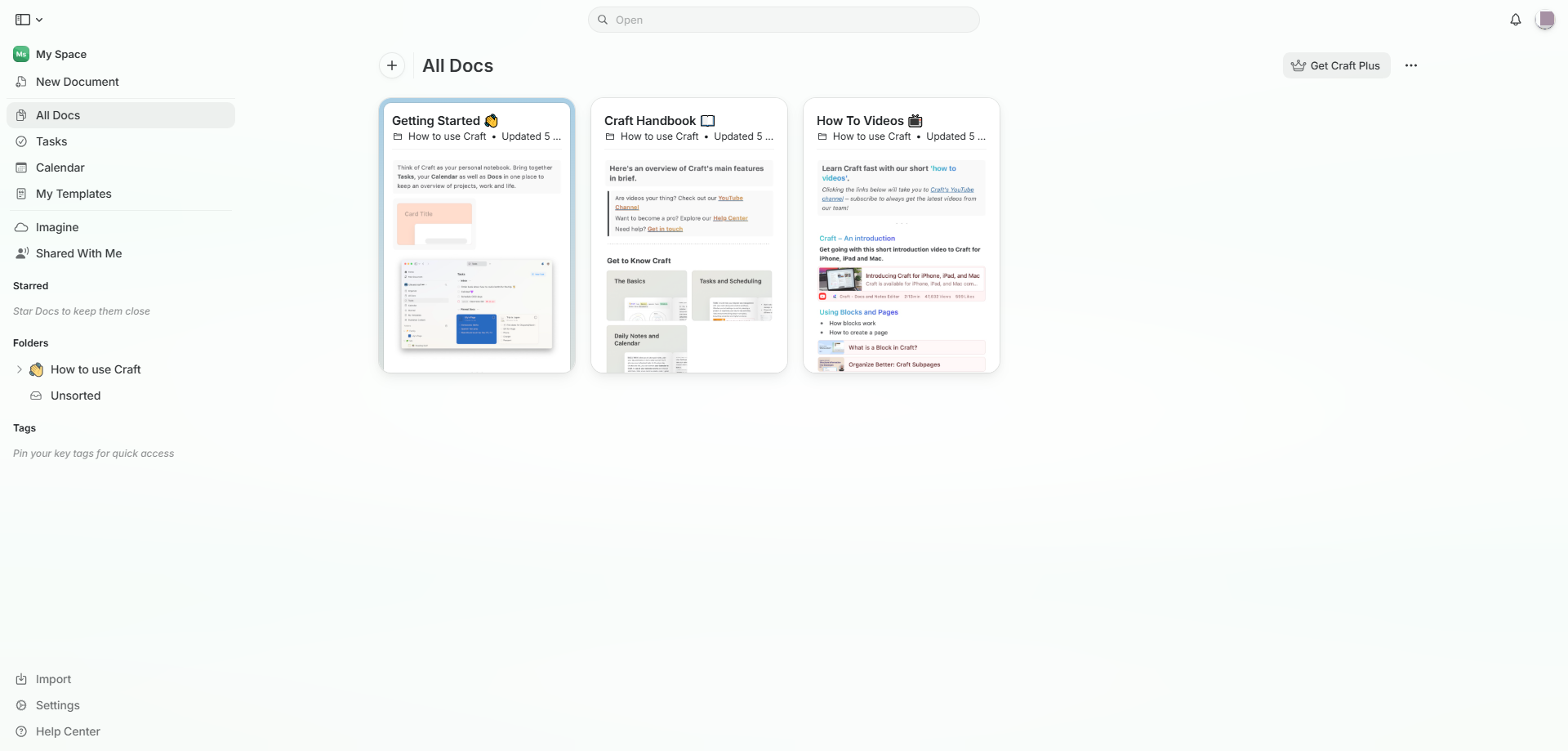The image size is (1568, 751).
Task: Open the Import tool
Action: (x=52, y=678)
